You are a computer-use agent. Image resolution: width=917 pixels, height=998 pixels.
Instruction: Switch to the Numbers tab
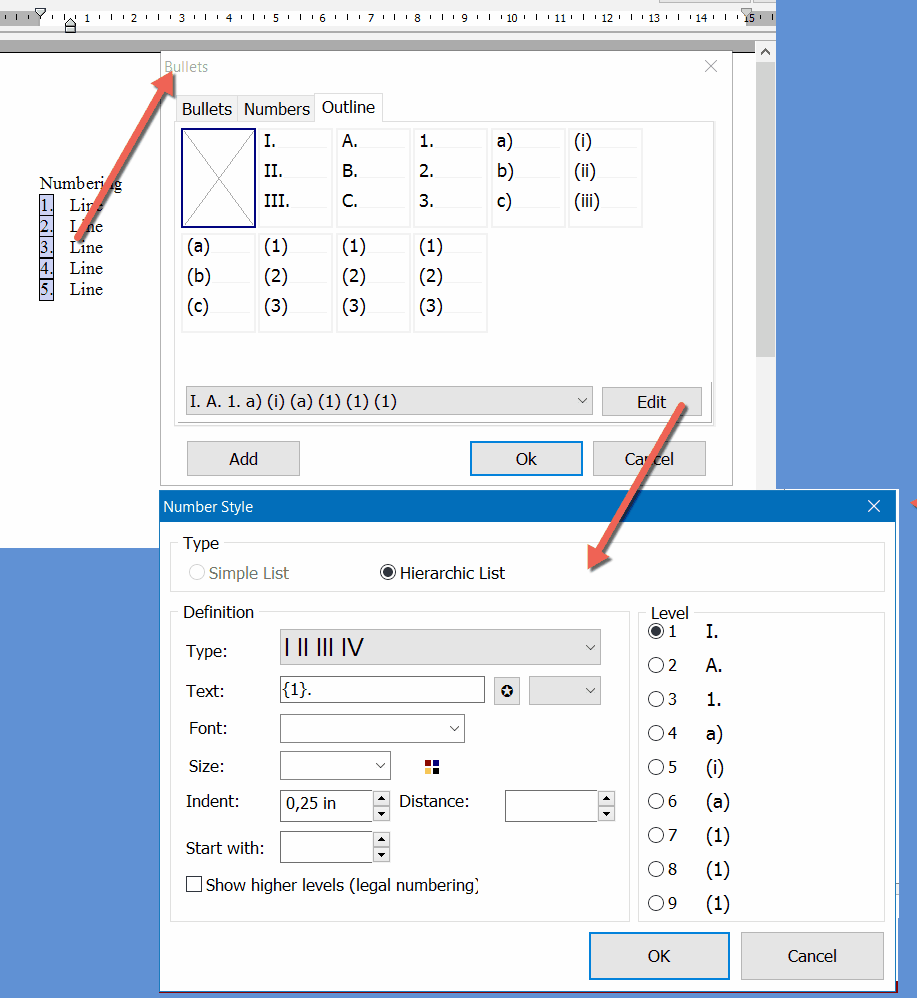coord(277,109)
